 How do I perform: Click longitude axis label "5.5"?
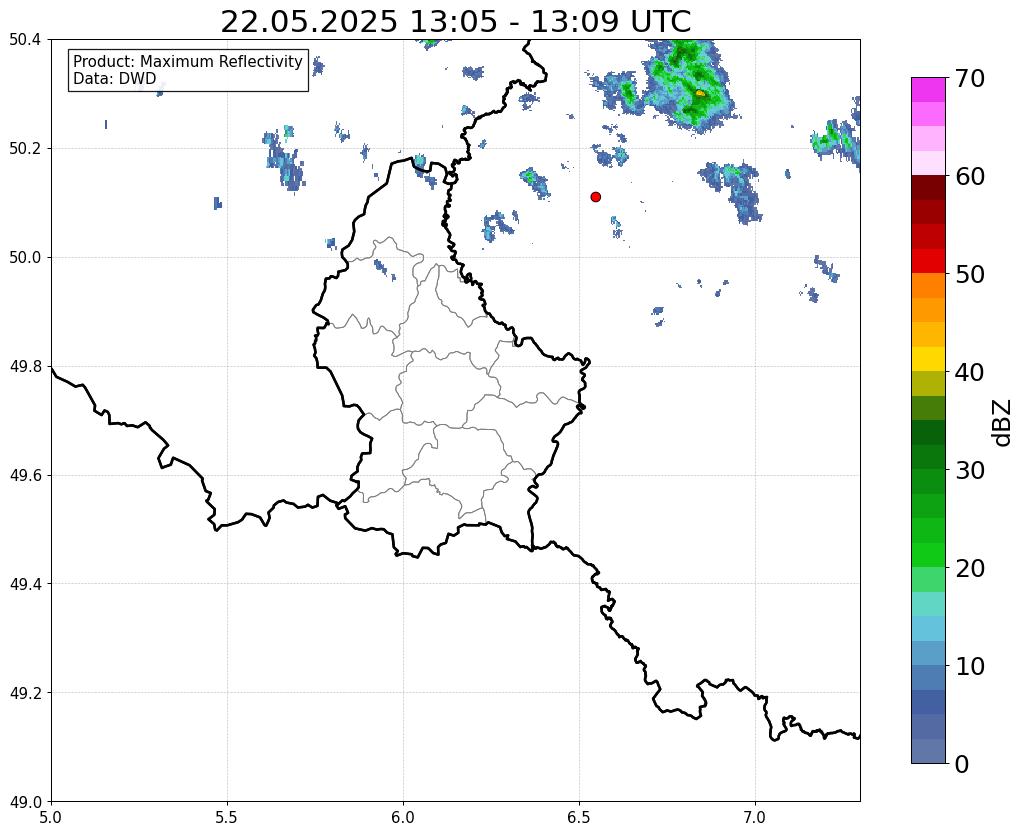point(227,817)
